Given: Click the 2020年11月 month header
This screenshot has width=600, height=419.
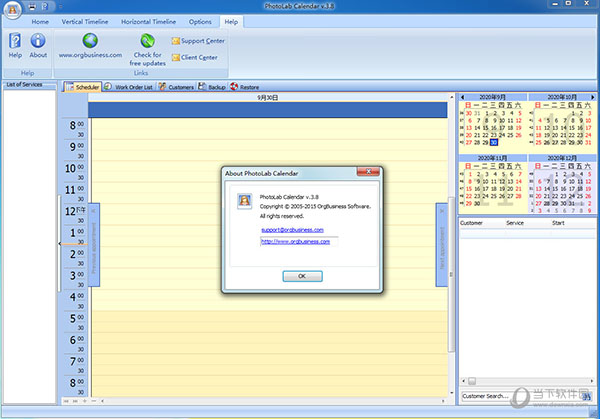Looking at the screenshot, I should [492, 158].
